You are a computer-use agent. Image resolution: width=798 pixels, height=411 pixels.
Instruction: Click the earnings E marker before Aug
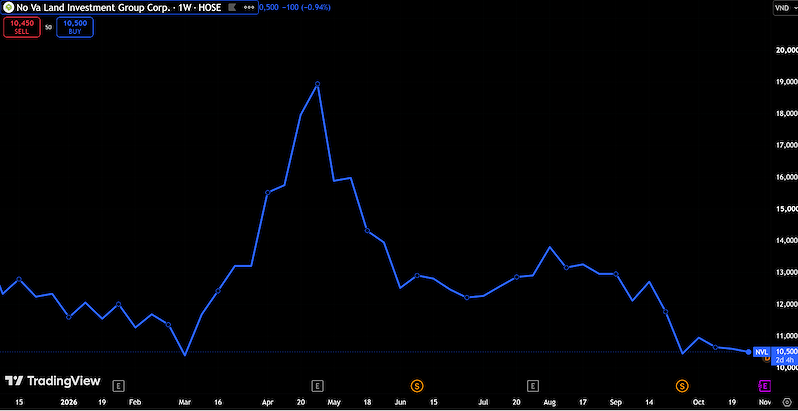pos(533,386)
